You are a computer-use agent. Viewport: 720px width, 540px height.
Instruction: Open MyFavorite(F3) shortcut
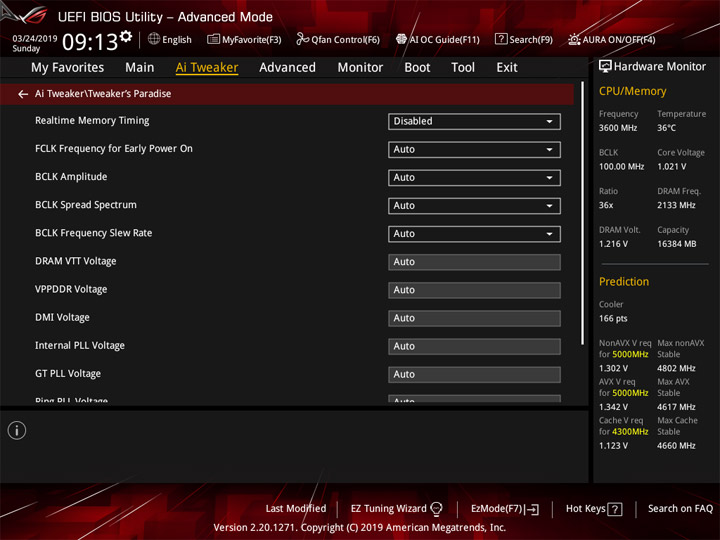(244, 39)
